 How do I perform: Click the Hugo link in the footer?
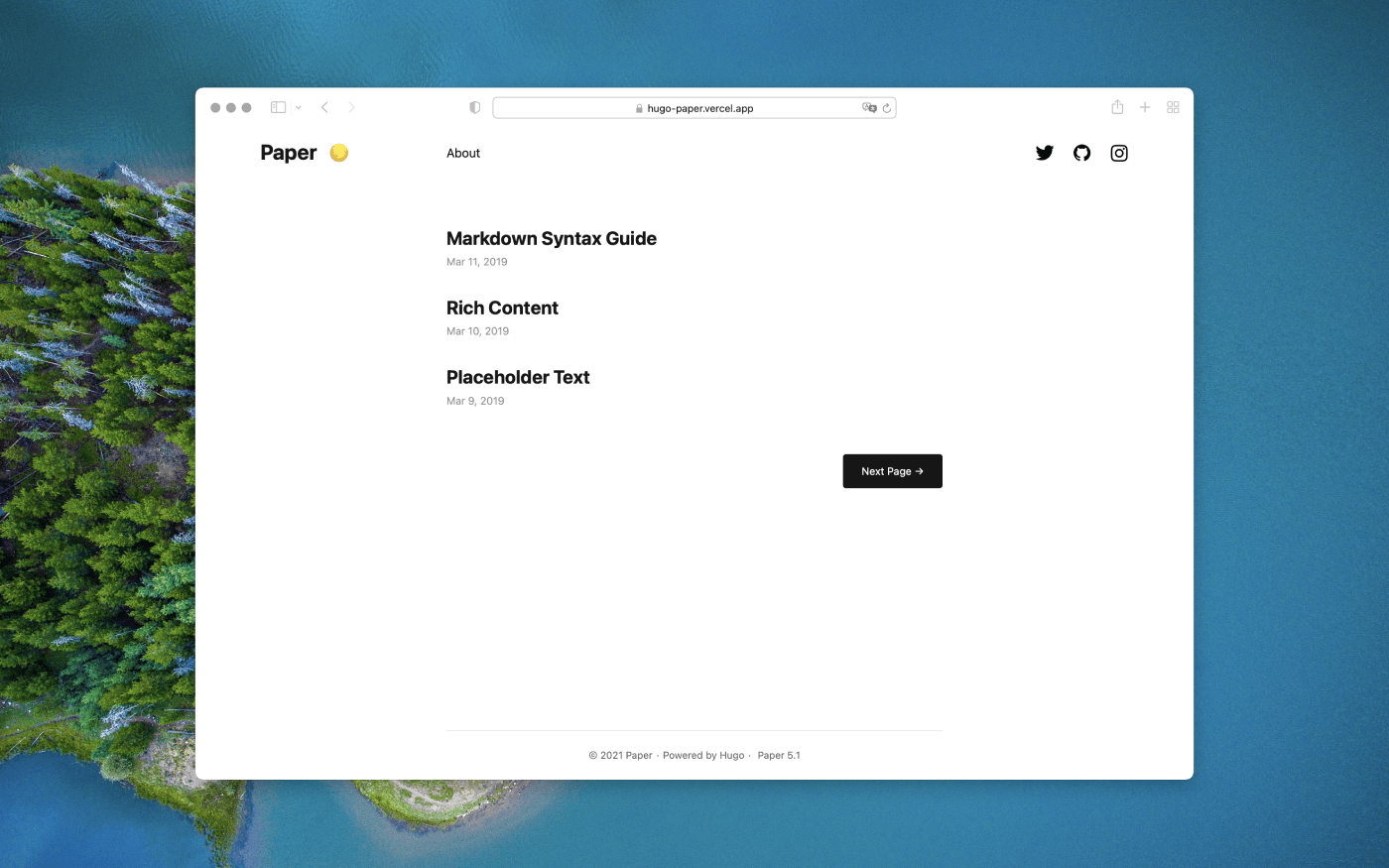[732, 755]
